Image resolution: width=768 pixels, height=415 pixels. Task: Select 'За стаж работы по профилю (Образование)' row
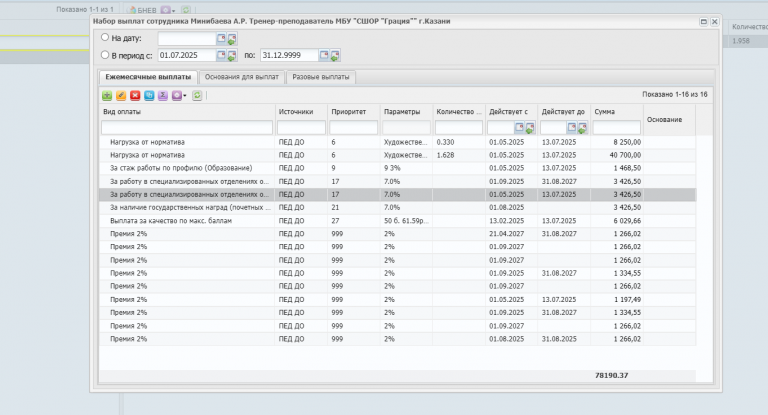pyautogui.click(x=397, y=169)
